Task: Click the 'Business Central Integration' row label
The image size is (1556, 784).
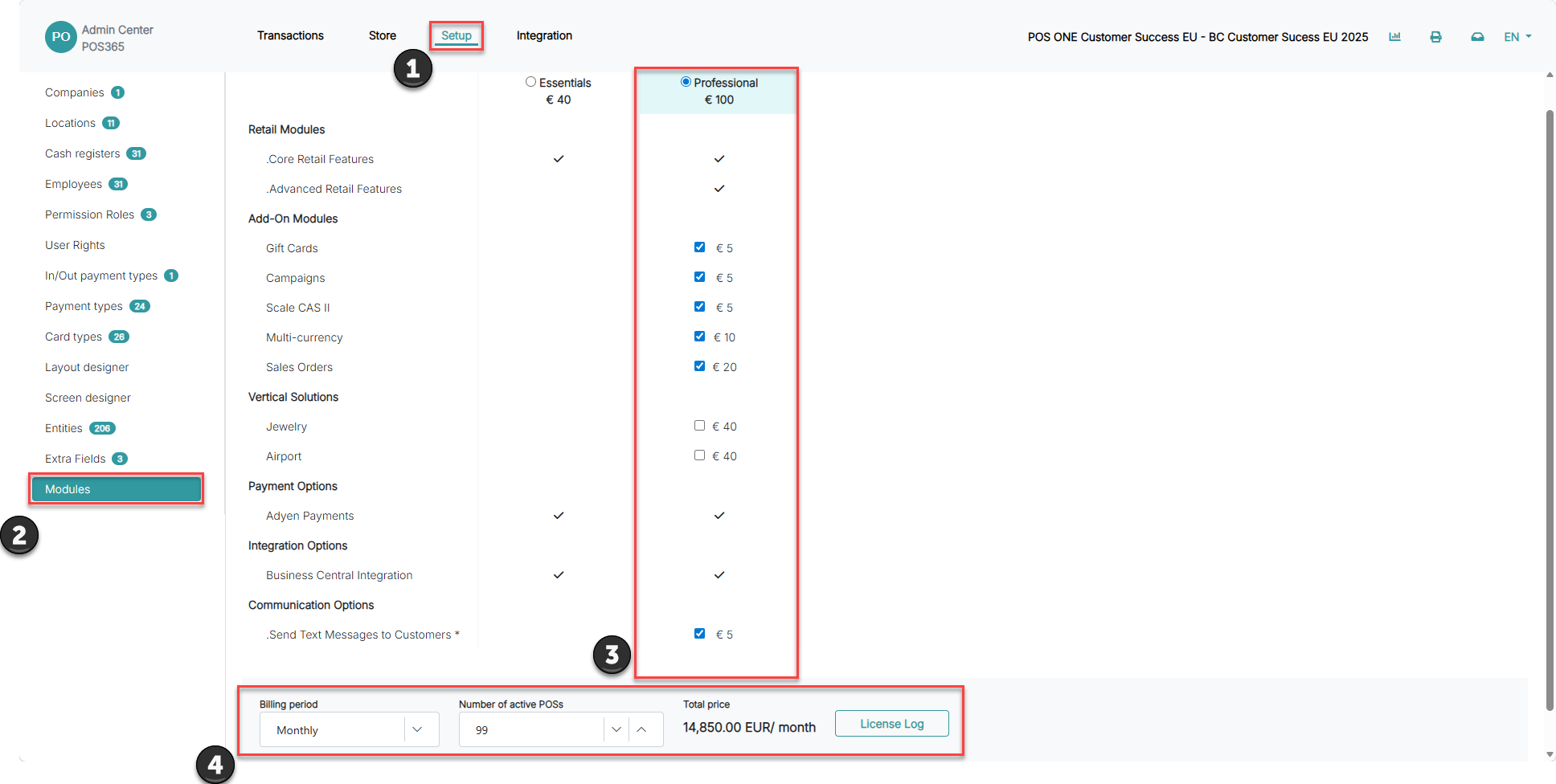Action: pos(339,575)
